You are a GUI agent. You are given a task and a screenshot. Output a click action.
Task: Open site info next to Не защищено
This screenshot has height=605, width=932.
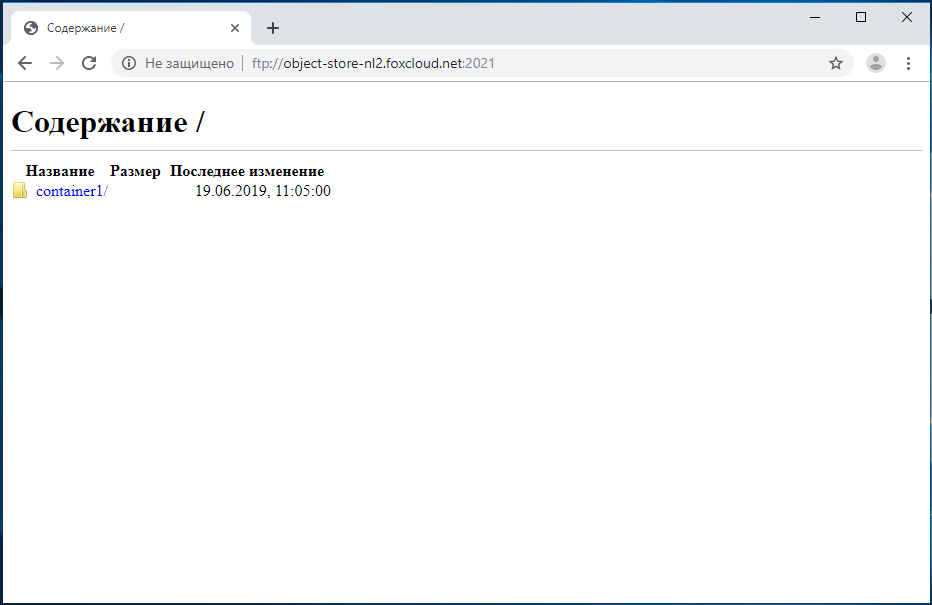click(129, 63)
